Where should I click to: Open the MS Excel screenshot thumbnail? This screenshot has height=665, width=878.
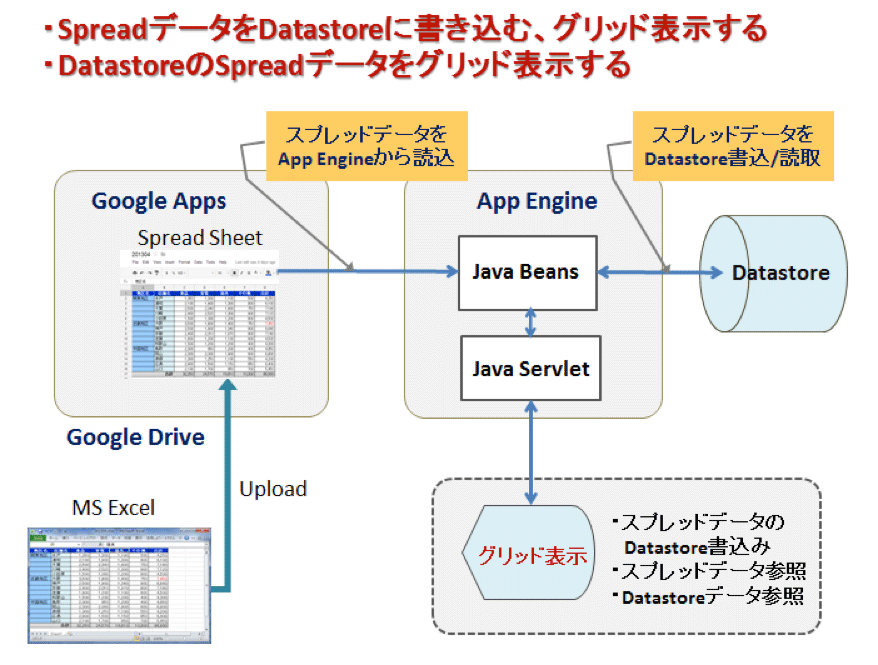point(119,585)
